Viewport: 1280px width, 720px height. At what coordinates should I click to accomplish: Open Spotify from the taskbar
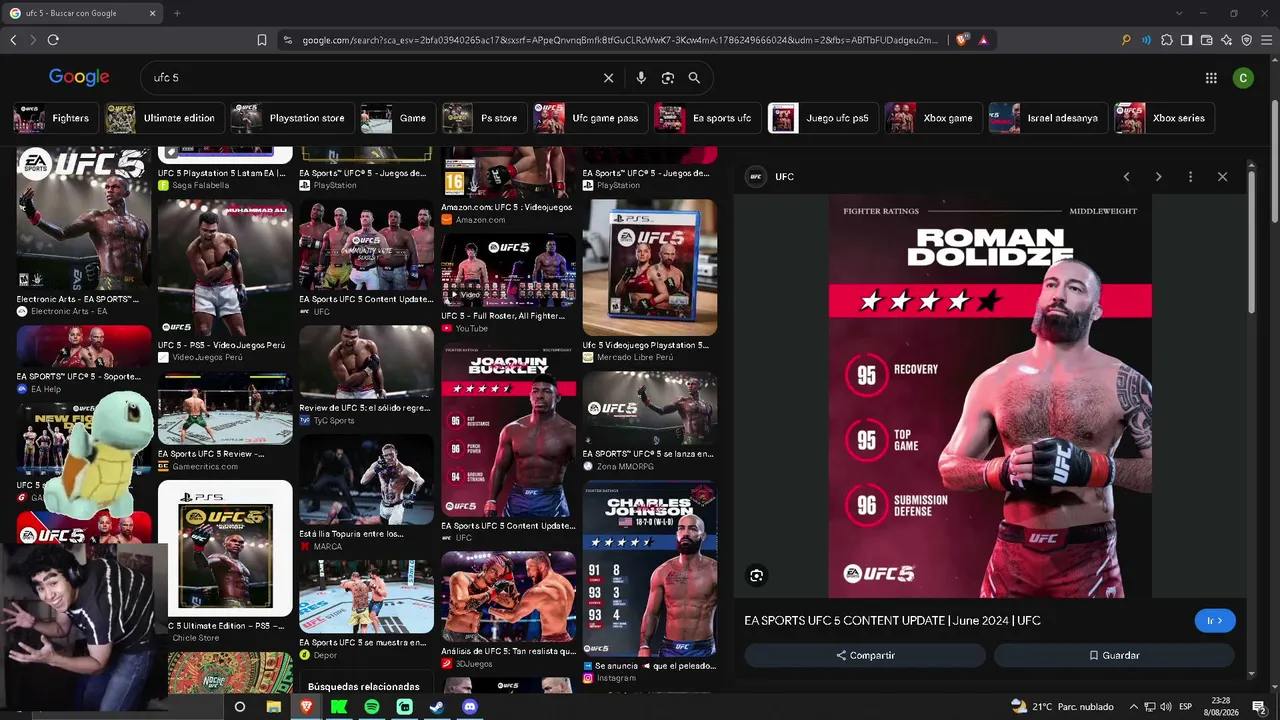click(371, 707)
